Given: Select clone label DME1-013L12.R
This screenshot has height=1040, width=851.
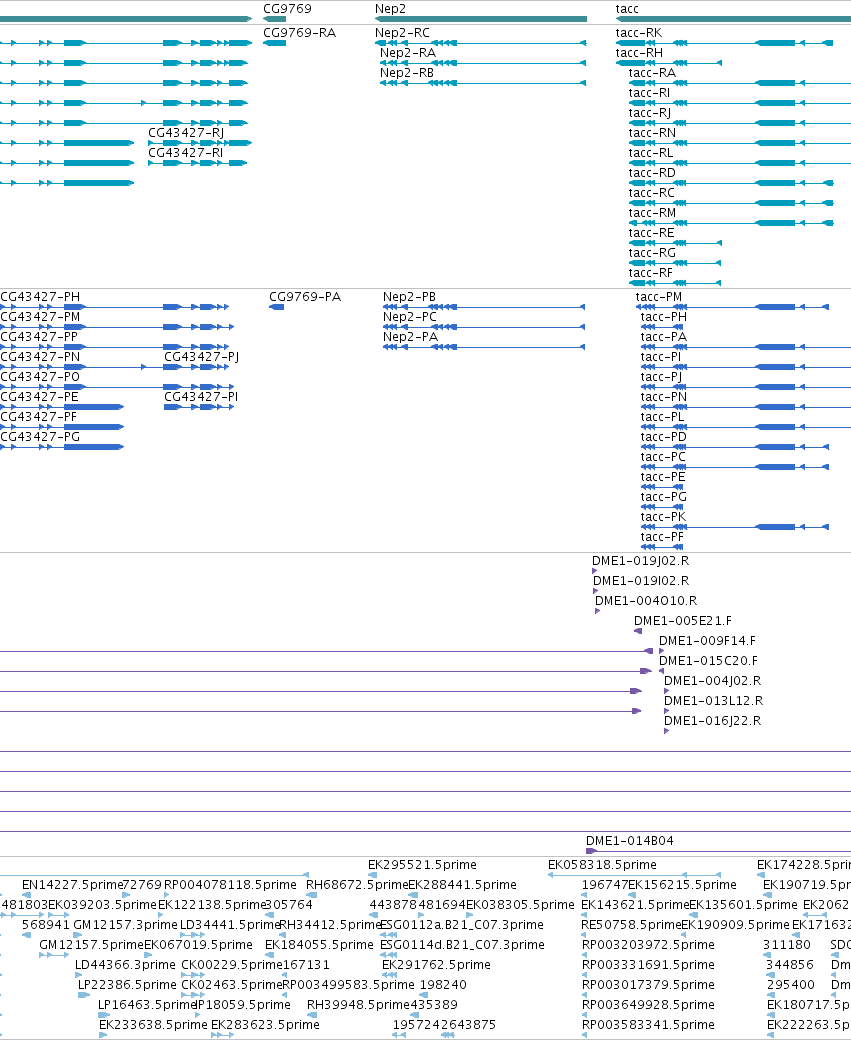Looking at the screenshot, I should click(714, 700).
